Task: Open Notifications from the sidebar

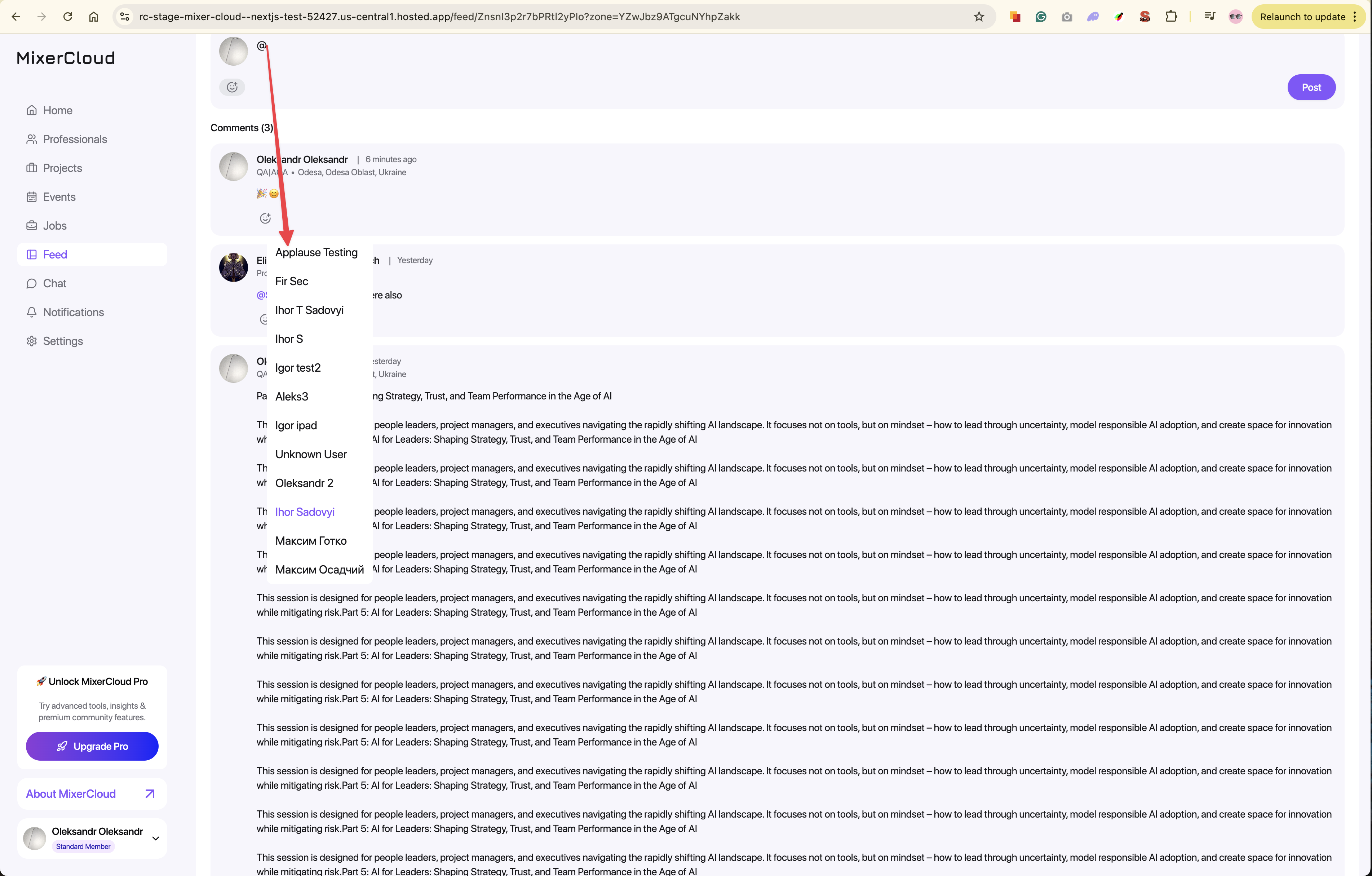Action: click(73, 312)
